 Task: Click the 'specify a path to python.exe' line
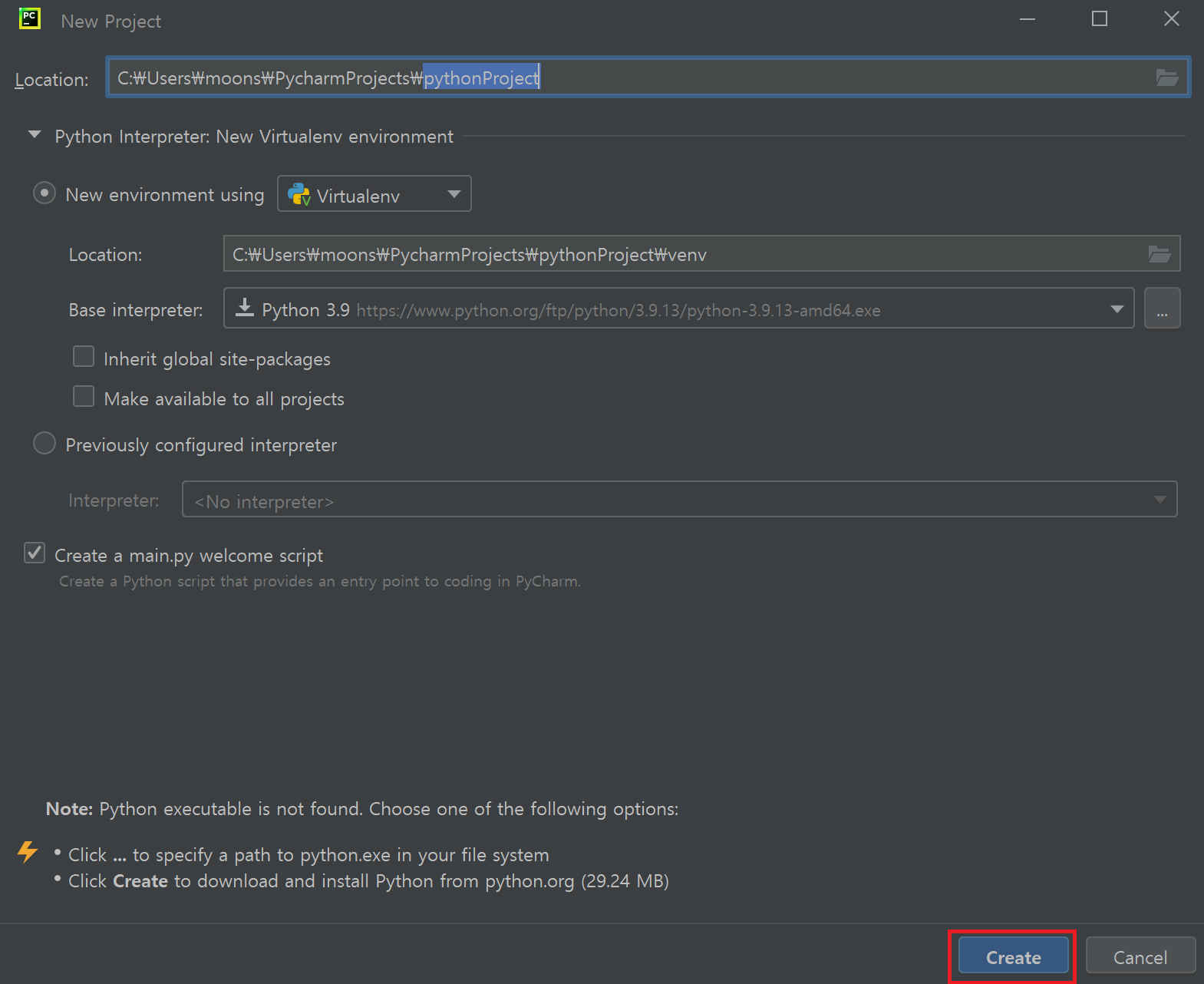tap(308, 855)
